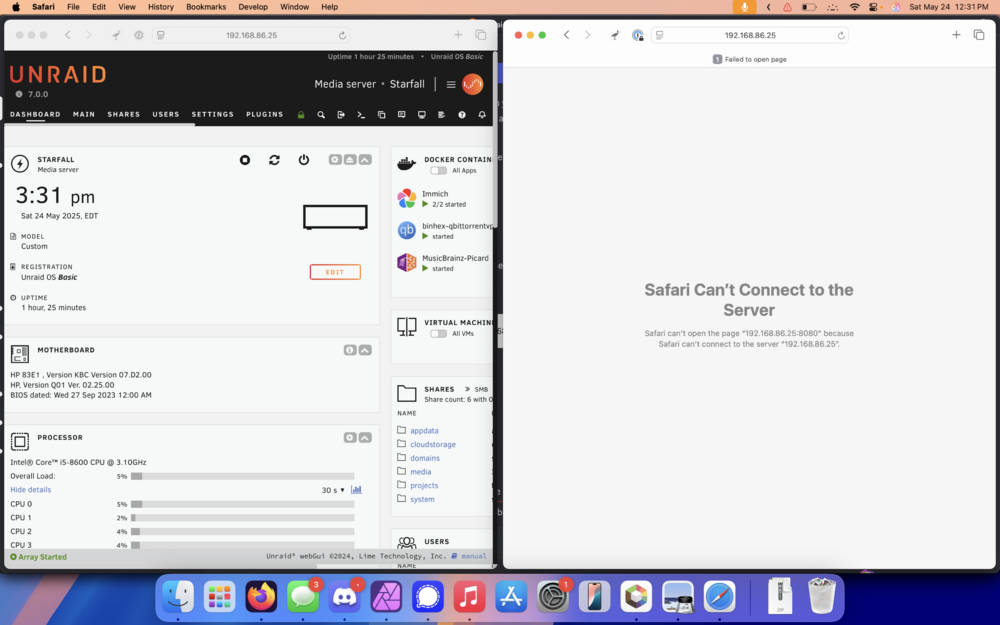Collapse the Starfall tile with chevron
The width and height of the screenshot is (1000, 625).
point(365,159)
